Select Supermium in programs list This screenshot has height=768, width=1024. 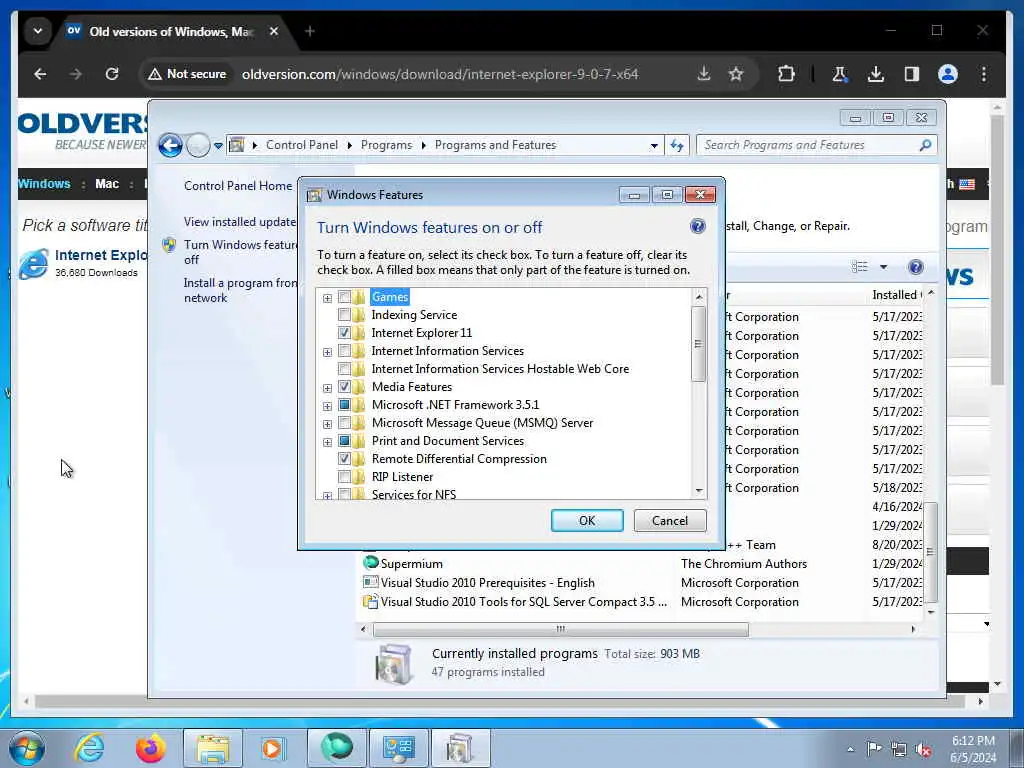[411, 564]
